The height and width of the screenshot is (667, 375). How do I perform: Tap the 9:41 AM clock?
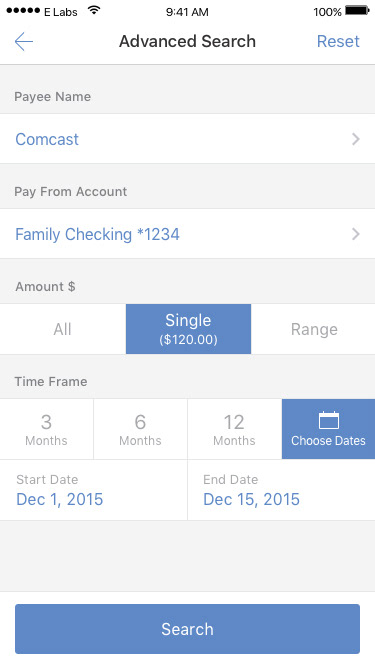click(x=187, y=12)
